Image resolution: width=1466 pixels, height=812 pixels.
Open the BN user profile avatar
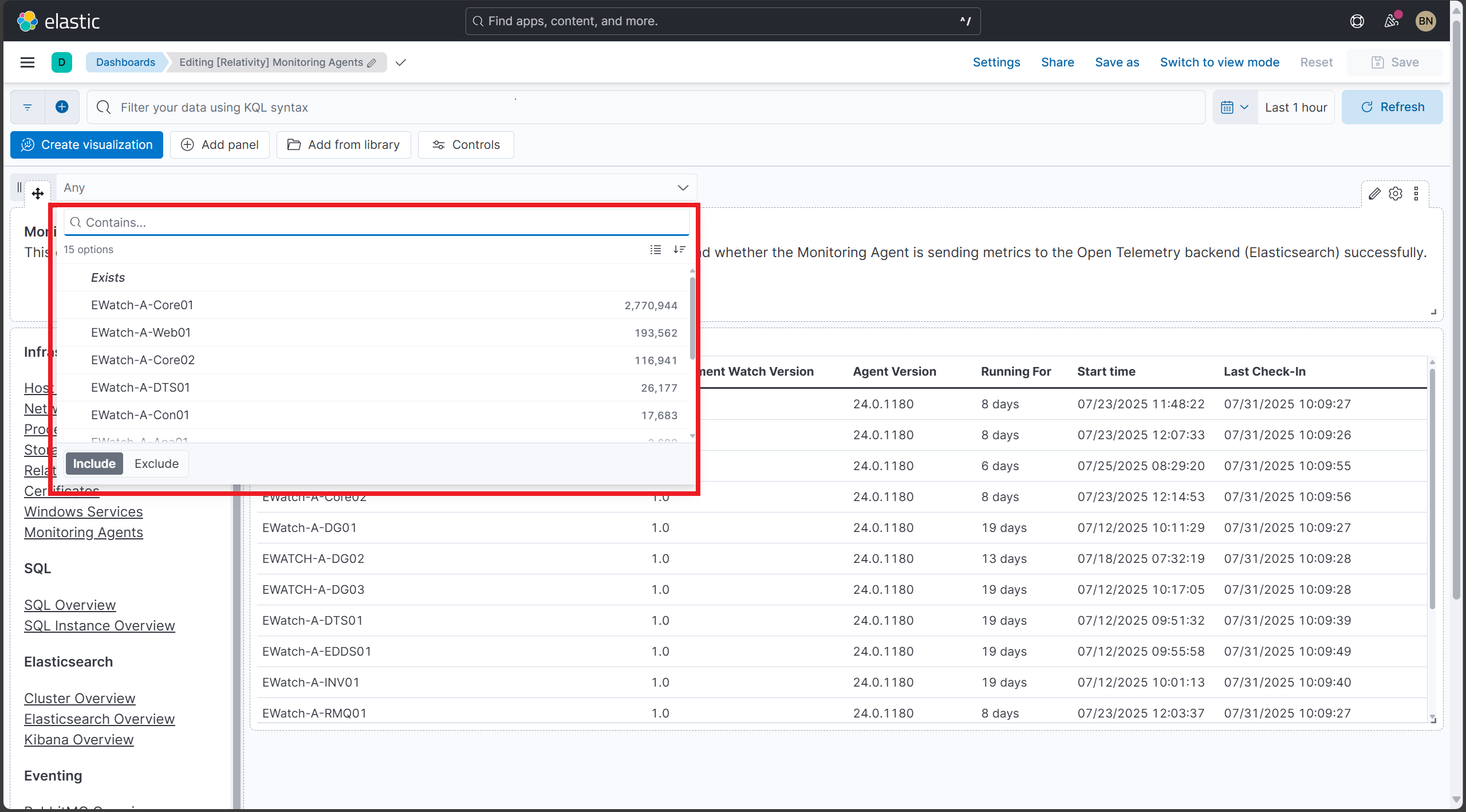1425,21
